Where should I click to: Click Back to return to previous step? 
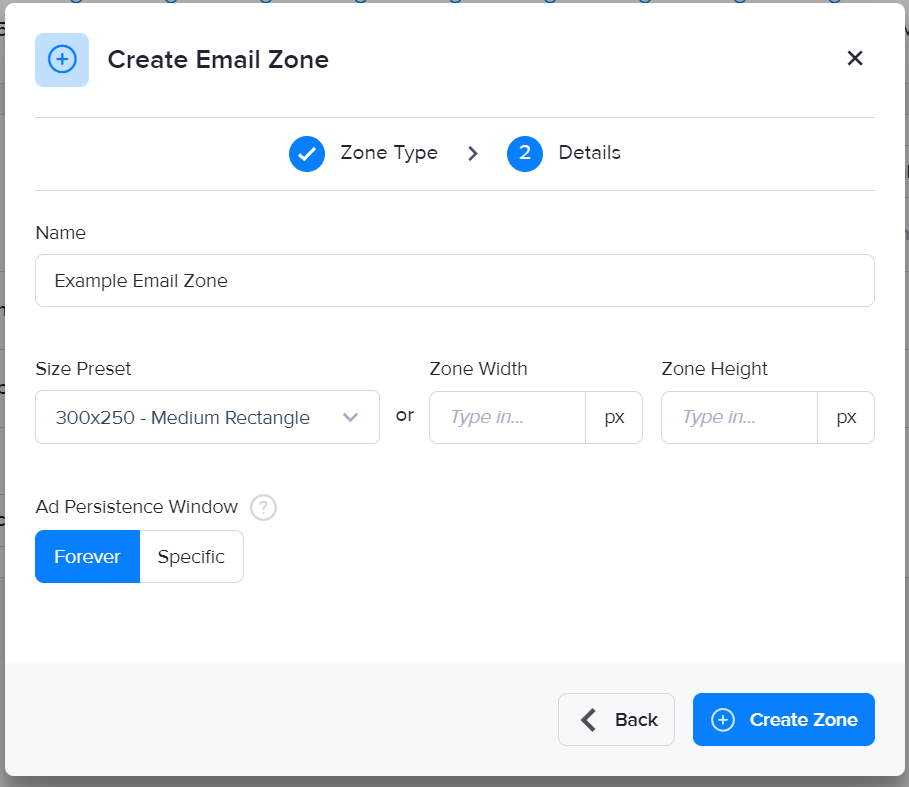(616, 719)
